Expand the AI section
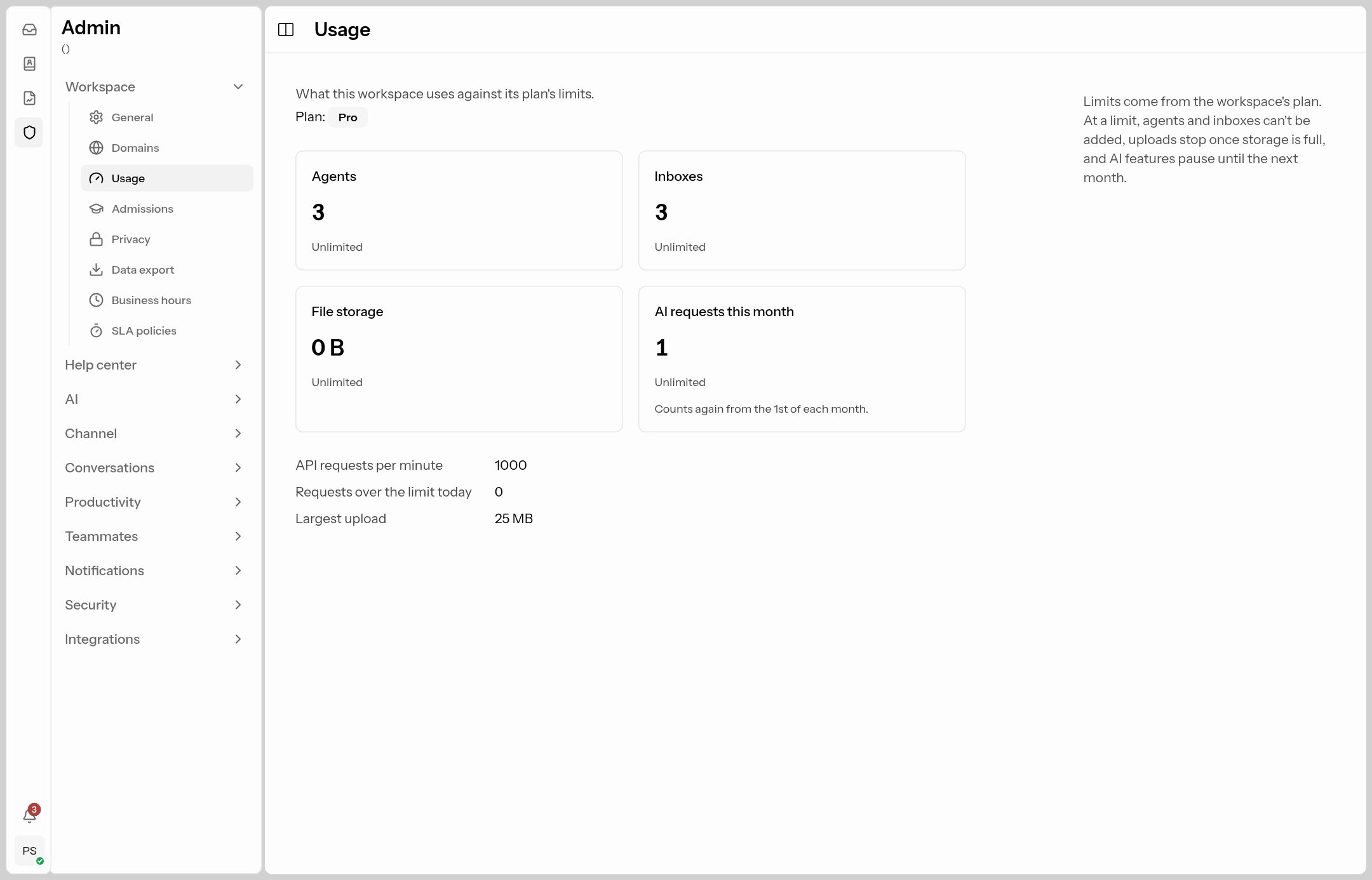 pyautogui.click(x=154, y=399)
